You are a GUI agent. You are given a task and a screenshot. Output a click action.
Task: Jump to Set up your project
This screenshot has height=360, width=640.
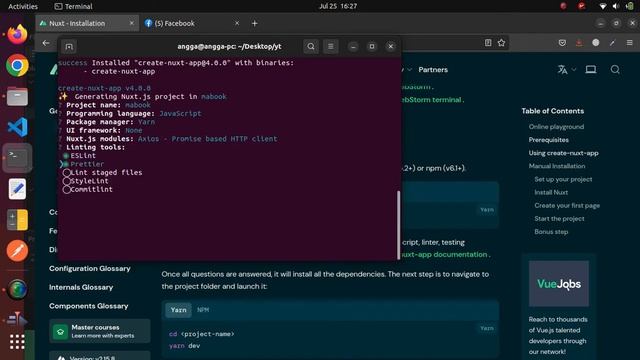click(x=563, y=179)
